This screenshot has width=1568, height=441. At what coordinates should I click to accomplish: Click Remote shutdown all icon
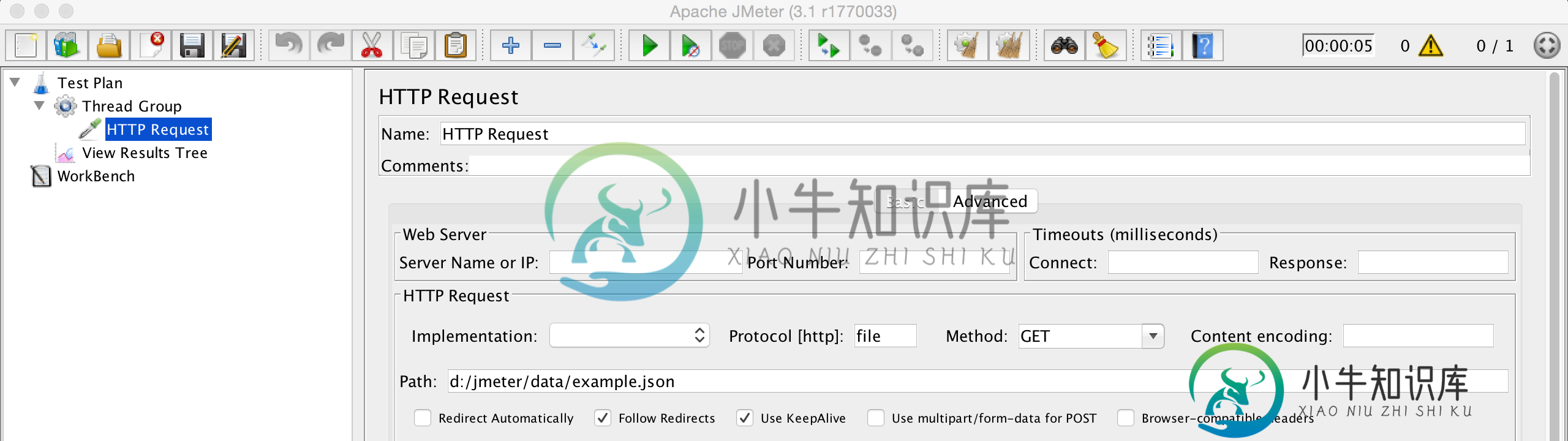pyautogui.click(x=913, y=46)
